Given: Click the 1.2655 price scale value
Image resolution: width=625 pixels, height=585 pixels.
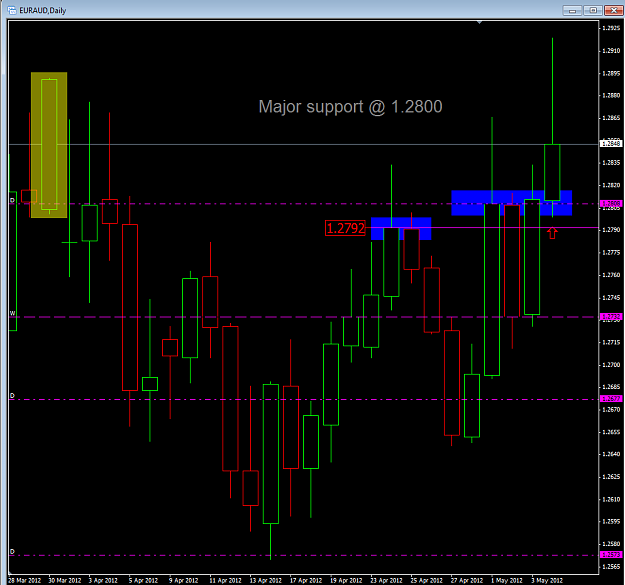Looking at the screenshot, I should pyautogui.click(x=611, y=432).
